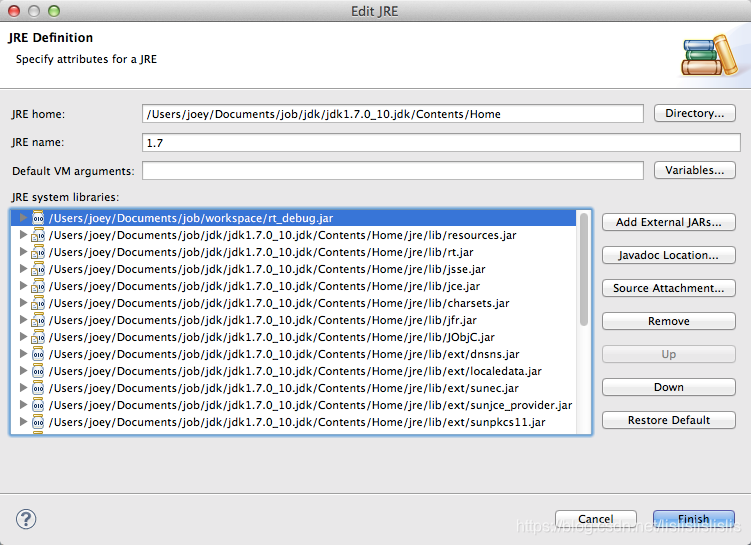Click the JRE home path field
The width and height of the screenshot is (751, 545).
click(393, 114)
